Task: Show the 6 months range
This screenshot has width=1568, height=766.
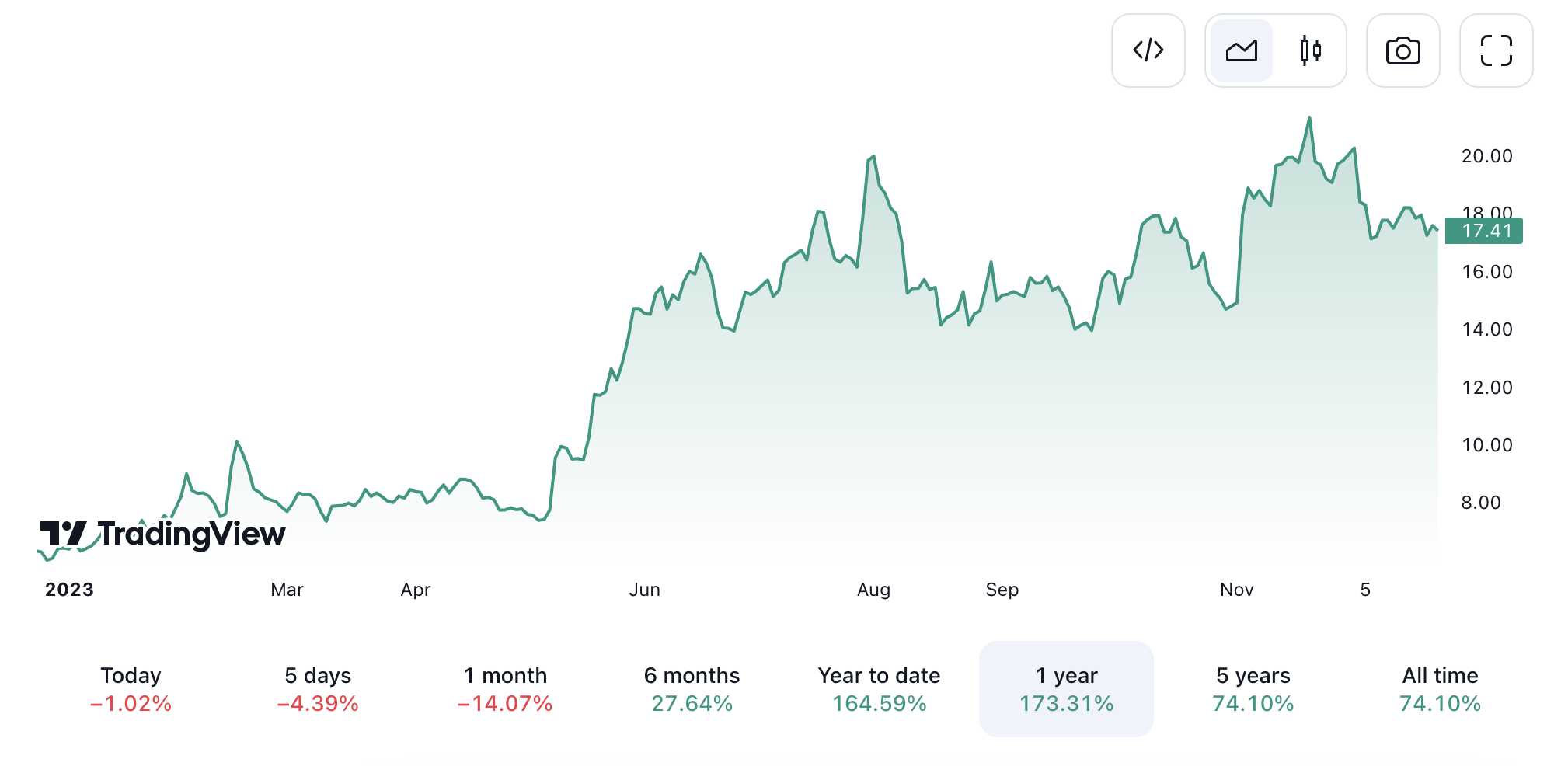Action: tap(692, 689)
